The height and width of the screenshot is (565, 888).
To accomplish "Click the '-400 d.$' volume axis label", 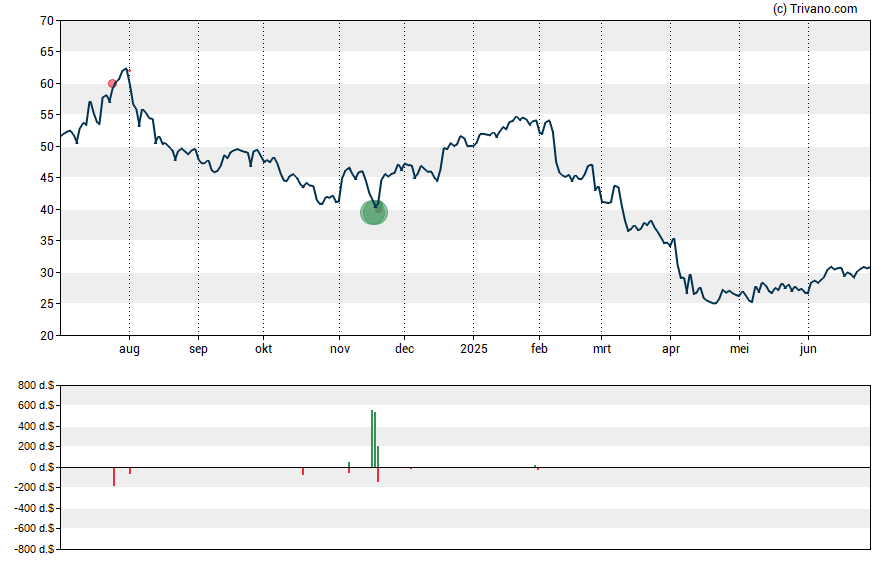I will tap(34, 508).
